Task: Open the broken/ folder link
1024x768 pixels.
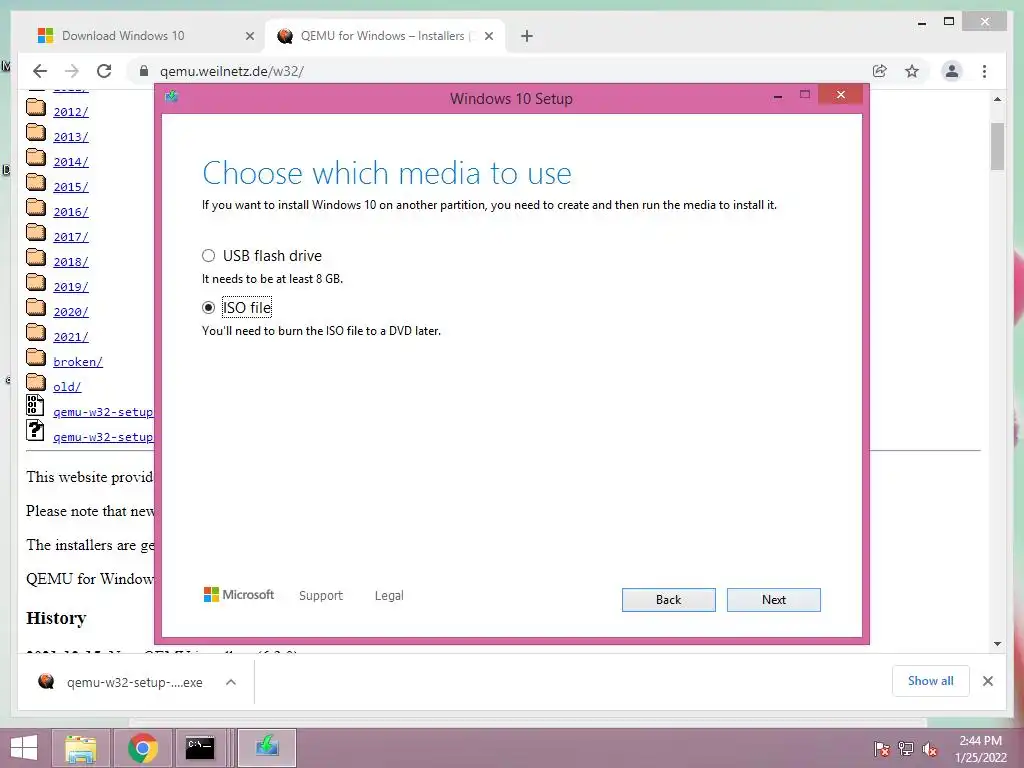Action: pos(78,361)
